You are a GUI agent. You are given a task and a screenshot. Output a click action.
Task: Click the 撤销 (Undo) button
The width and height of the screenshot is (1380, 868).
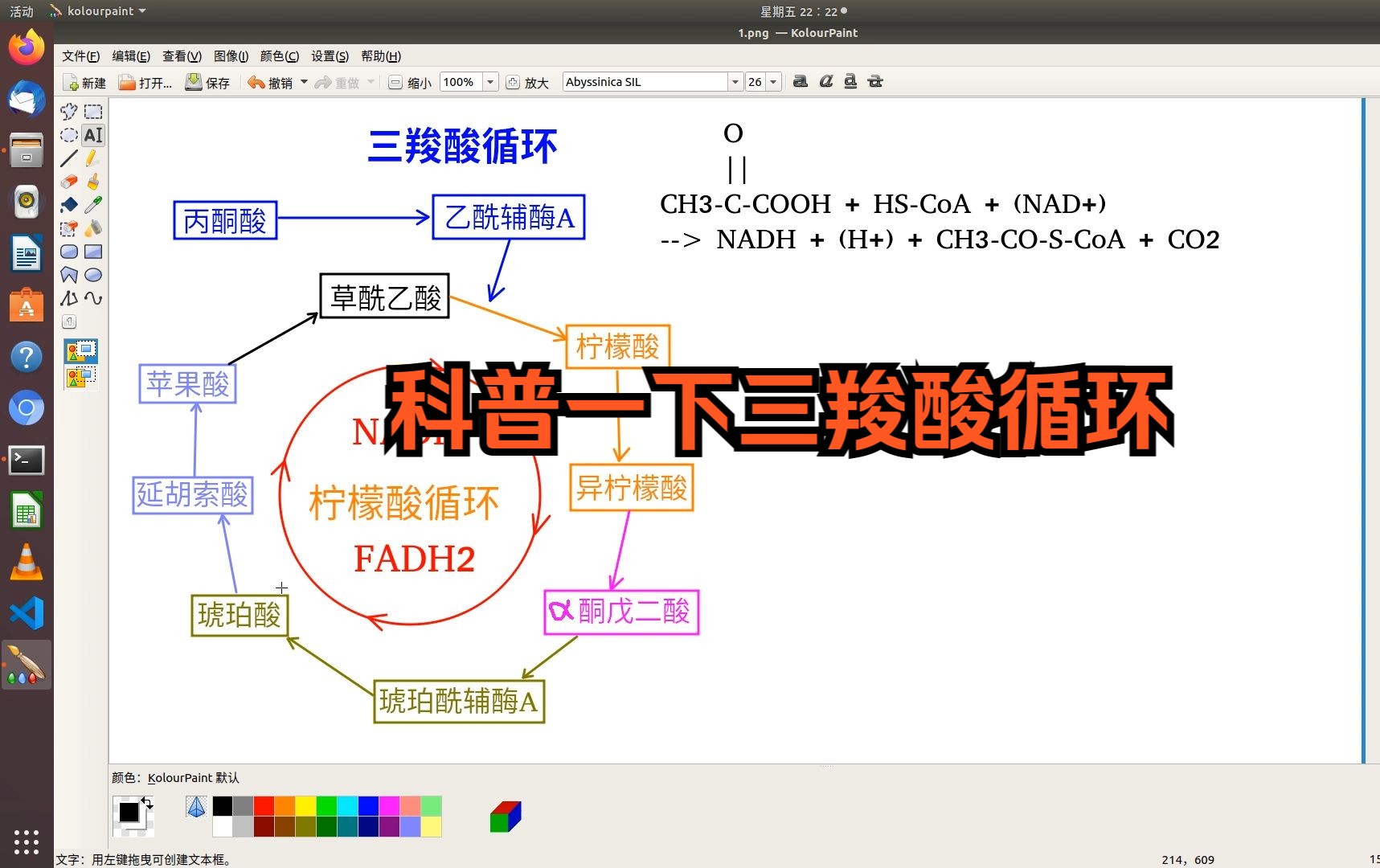click(271, 82)
